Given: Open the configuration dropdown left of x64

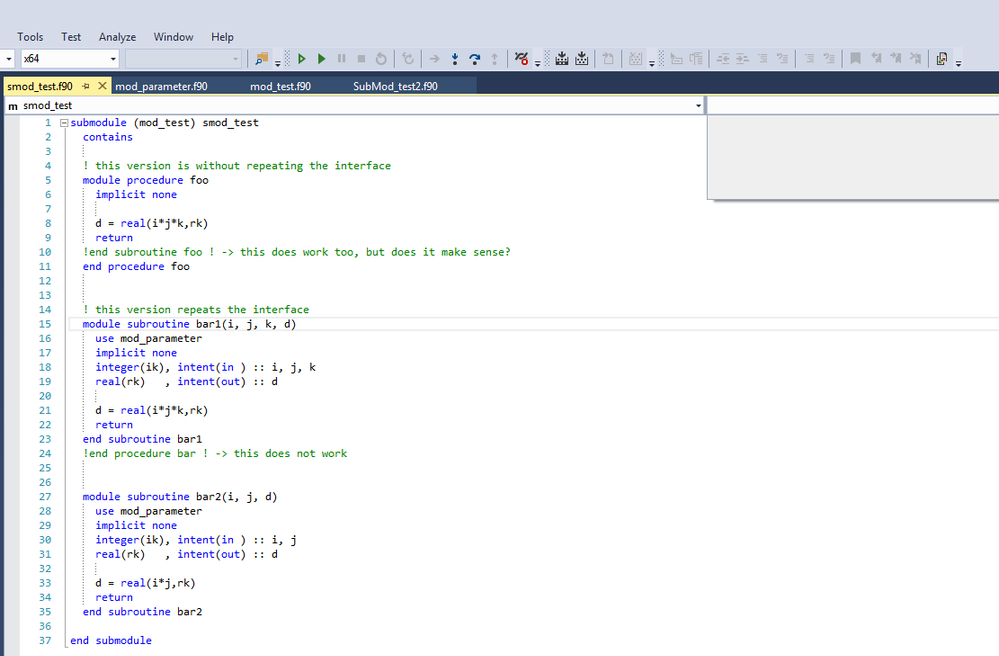Looking at the screenshot, I should 8,59.
